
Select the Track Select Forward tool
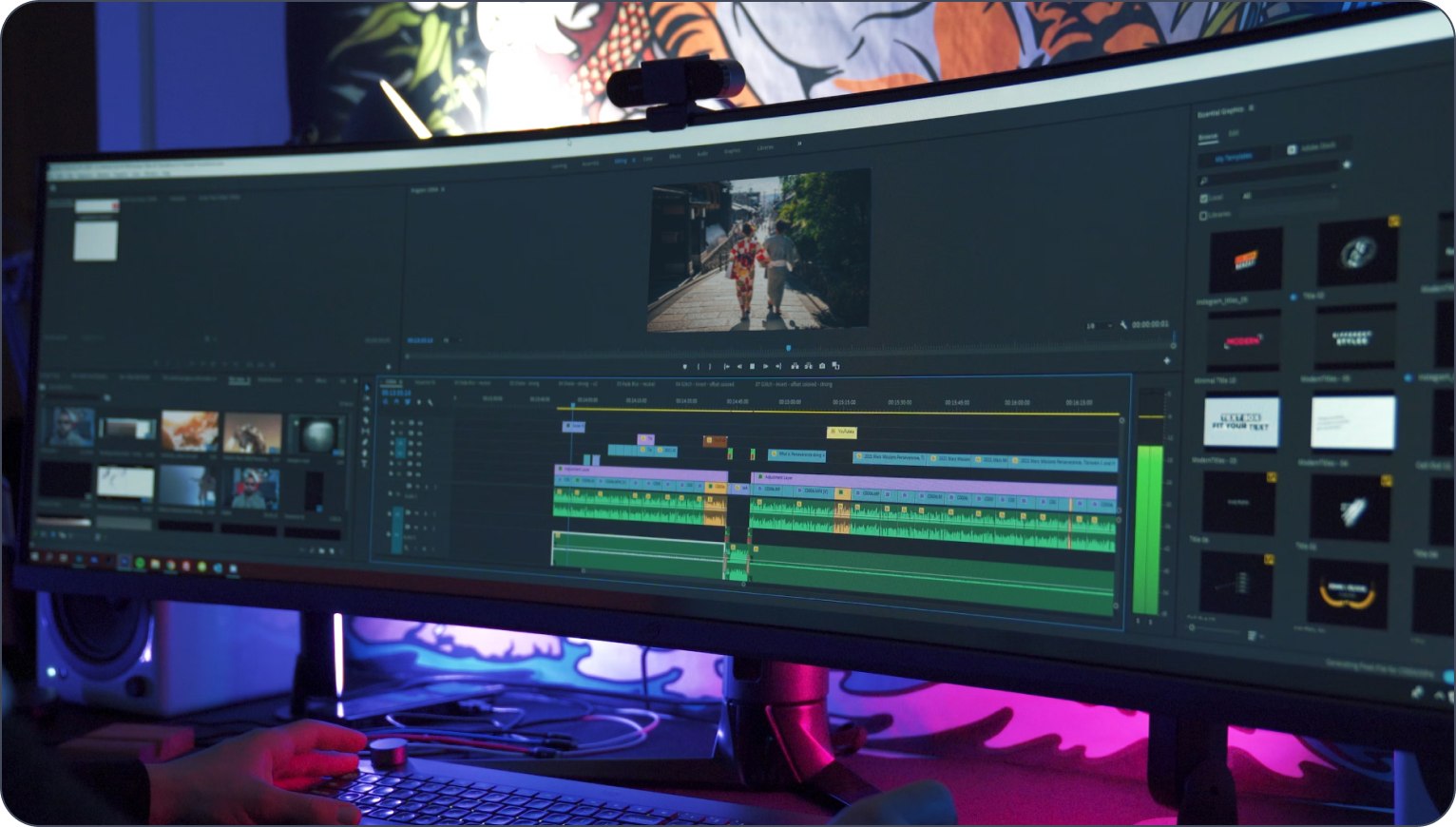366,398
